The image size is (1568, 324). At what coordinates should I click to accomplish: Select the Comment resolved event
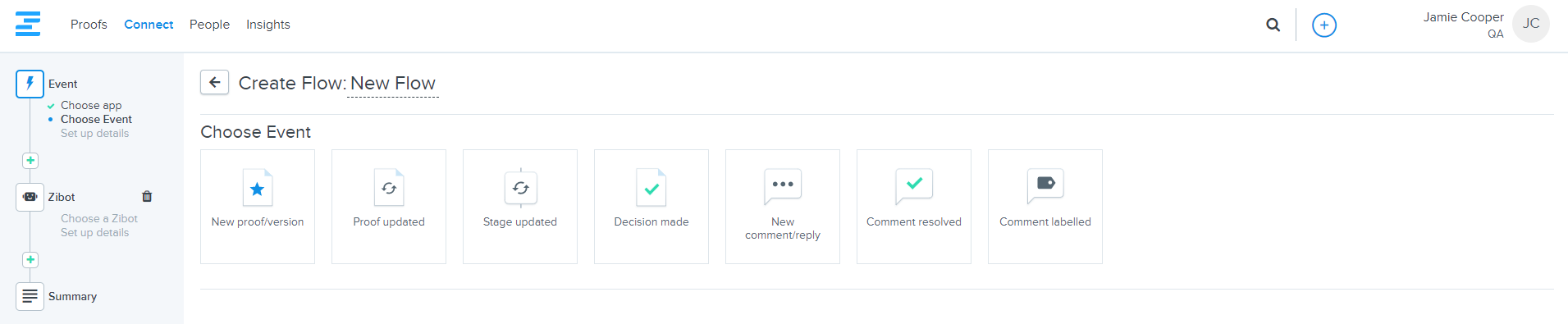(x=914, y=207)
